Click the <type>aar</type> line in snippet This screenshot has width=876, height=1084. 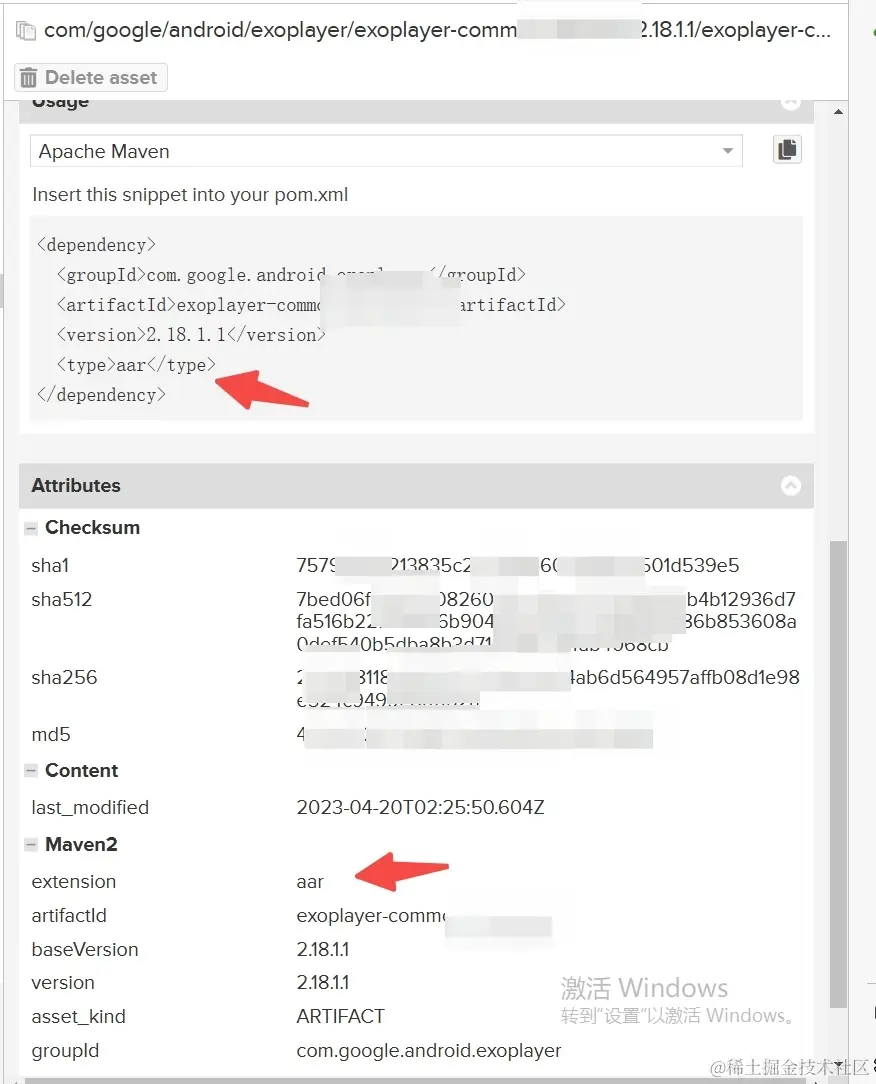[136, 364]
